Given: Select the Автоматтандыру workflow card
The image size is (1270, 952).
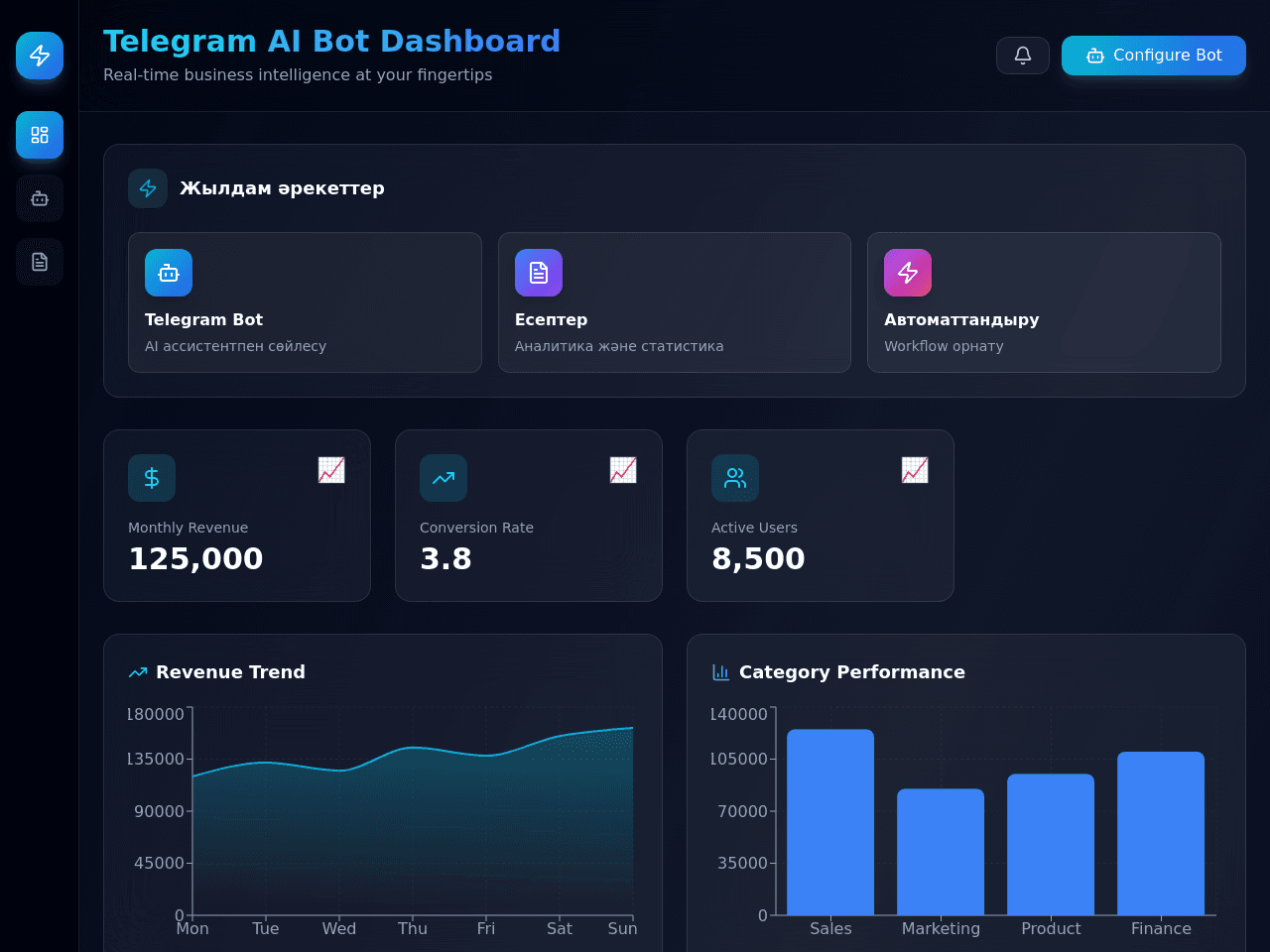Looking at the screenshot, I should click(1044, 302).
